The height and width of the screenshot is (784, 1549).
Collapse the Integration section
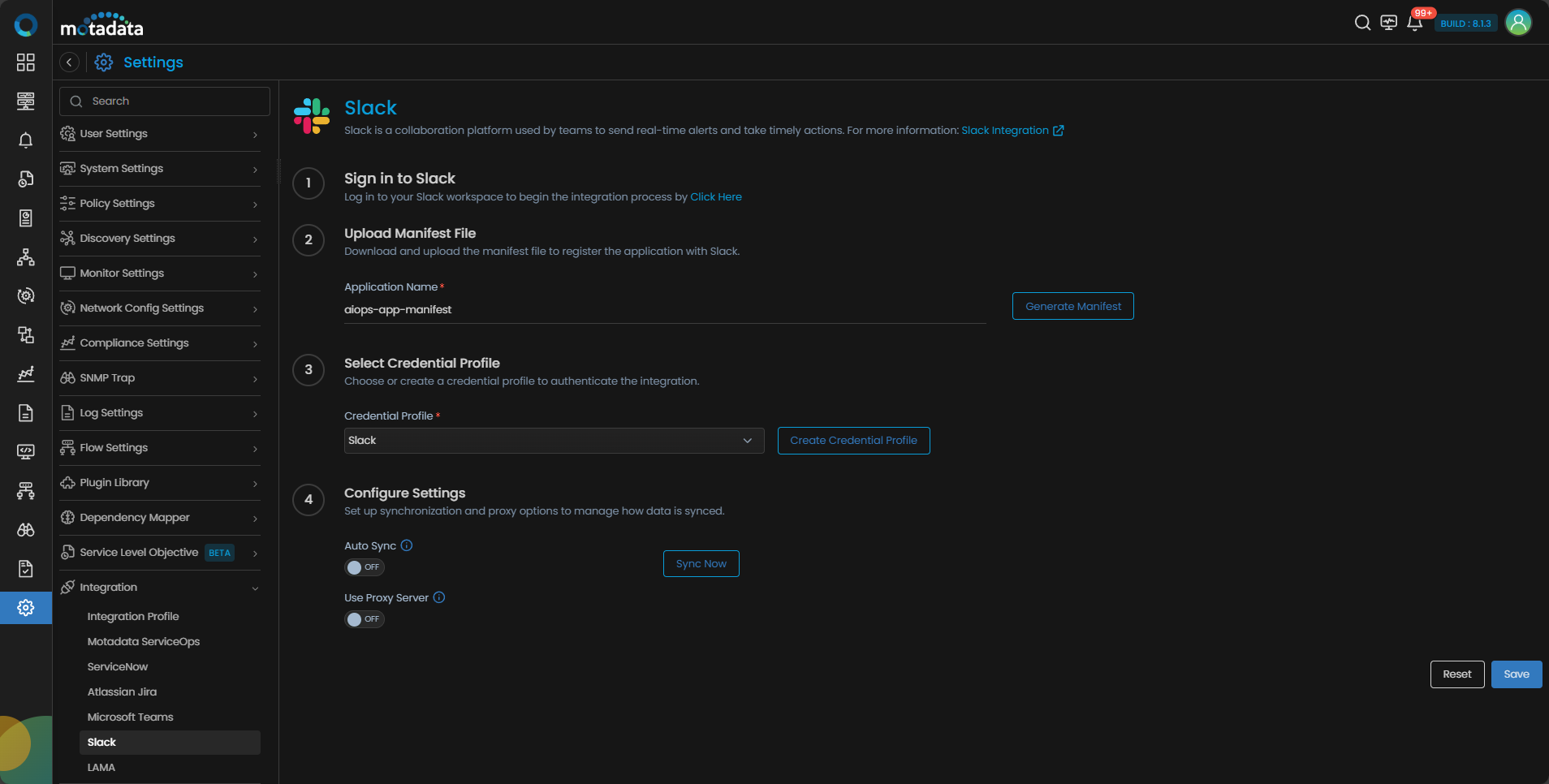pos(160,588)
